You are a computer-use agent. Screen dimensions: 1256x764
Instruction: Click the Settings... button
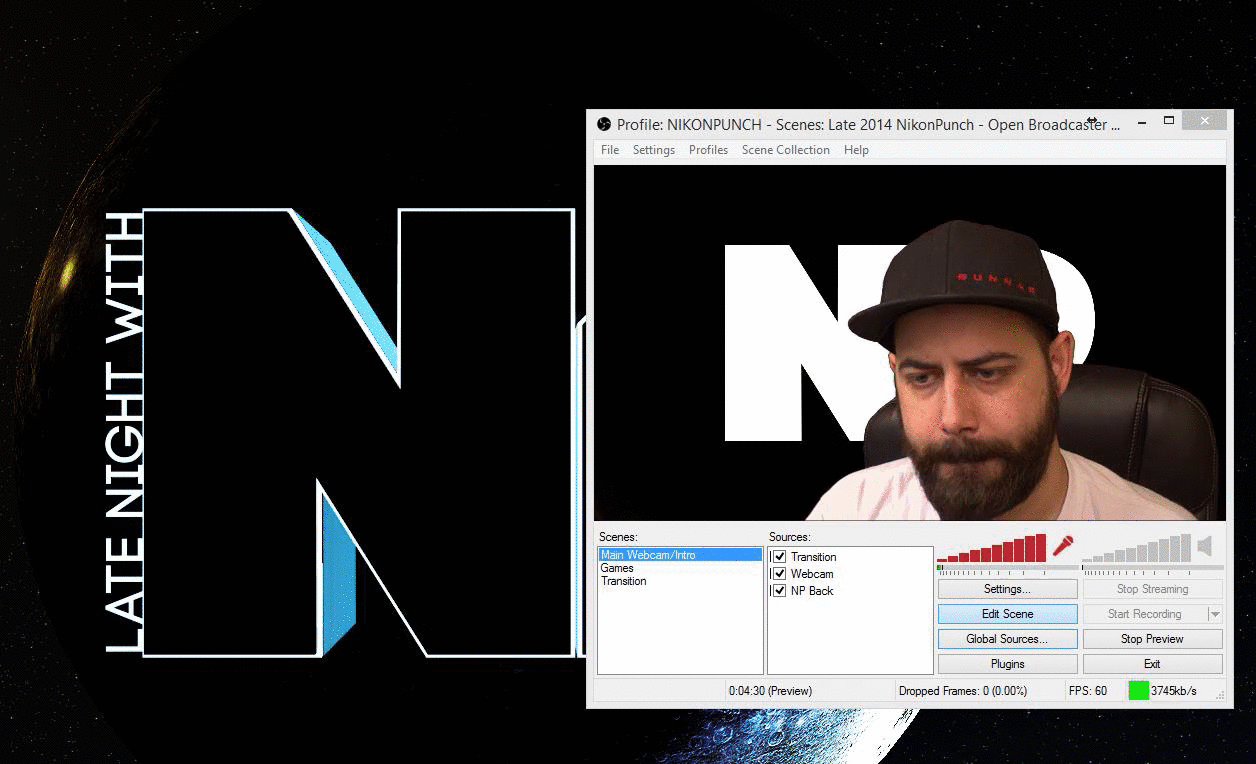tap(1007, 589)
